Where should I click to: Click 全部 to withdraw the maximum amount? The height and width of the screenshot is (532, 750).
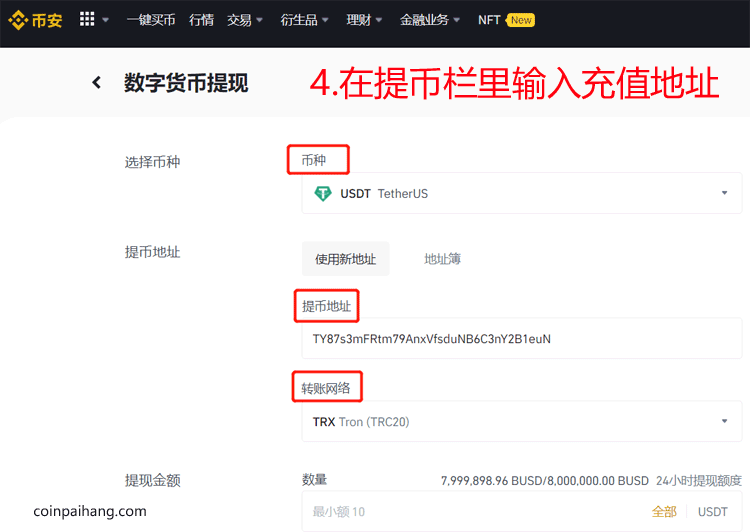click(x=664, y=511)
